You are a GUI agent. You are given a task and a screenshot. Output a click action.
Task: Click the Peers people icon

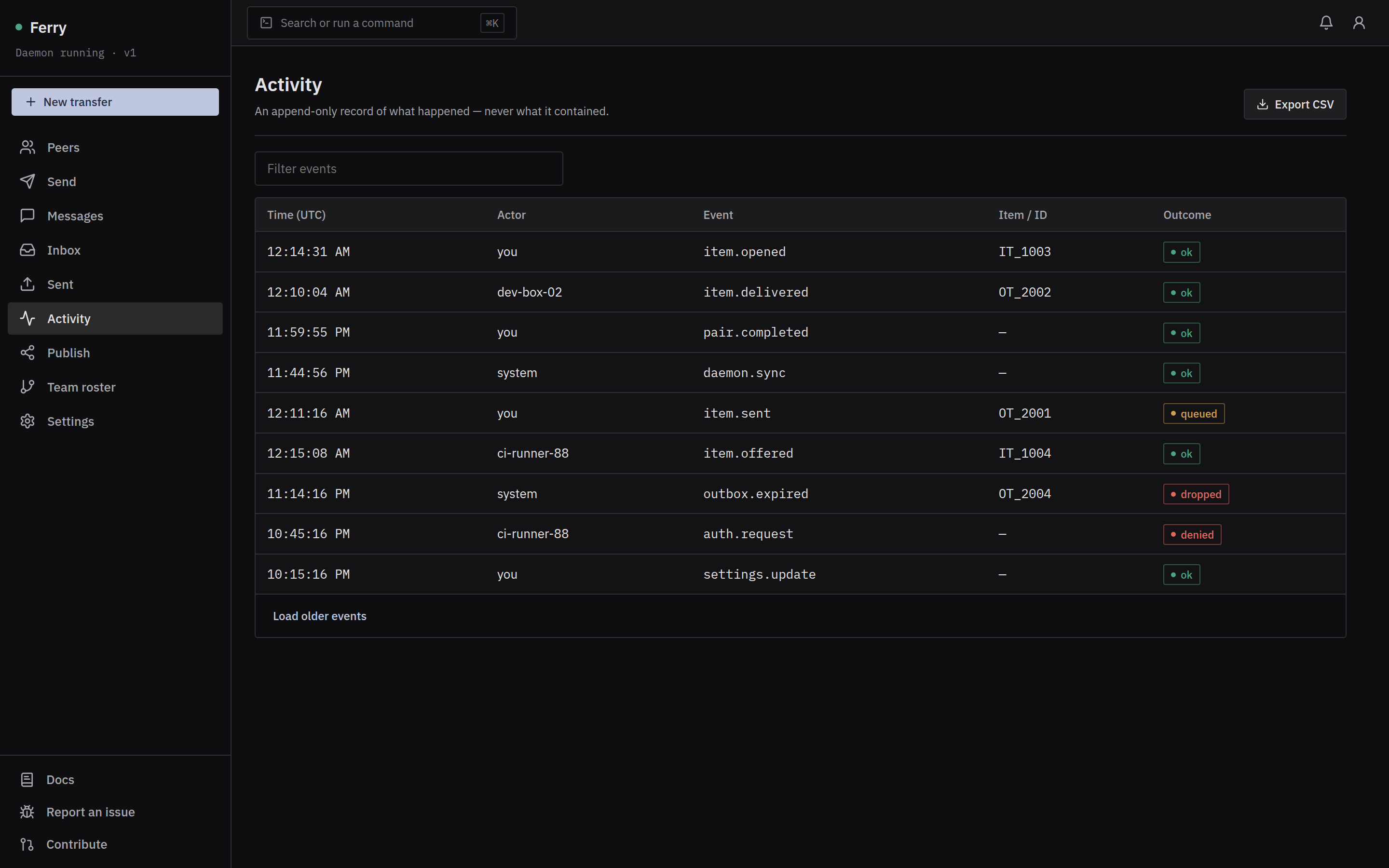(x=27, y=148)
